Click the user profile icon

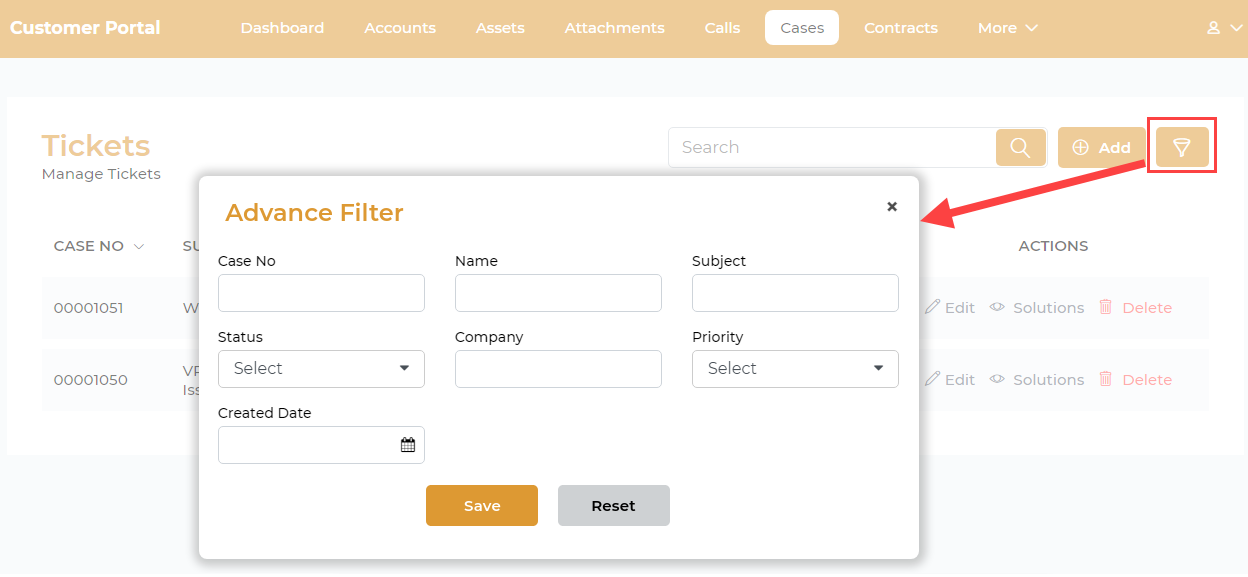[x=1213, y=28]
